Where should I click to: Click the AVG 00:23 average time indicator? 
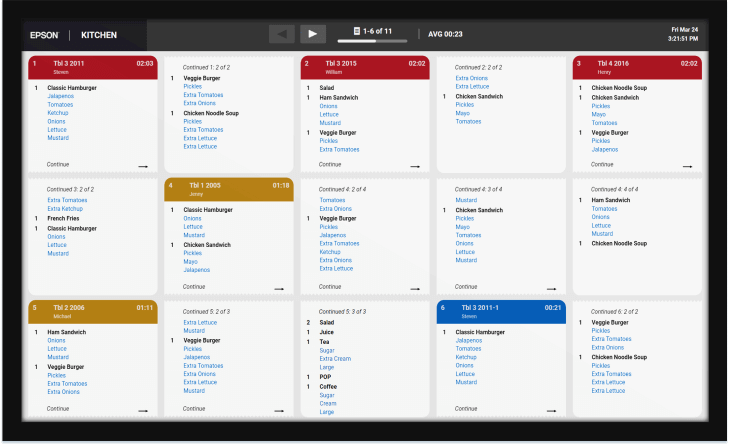pos(445,35)
